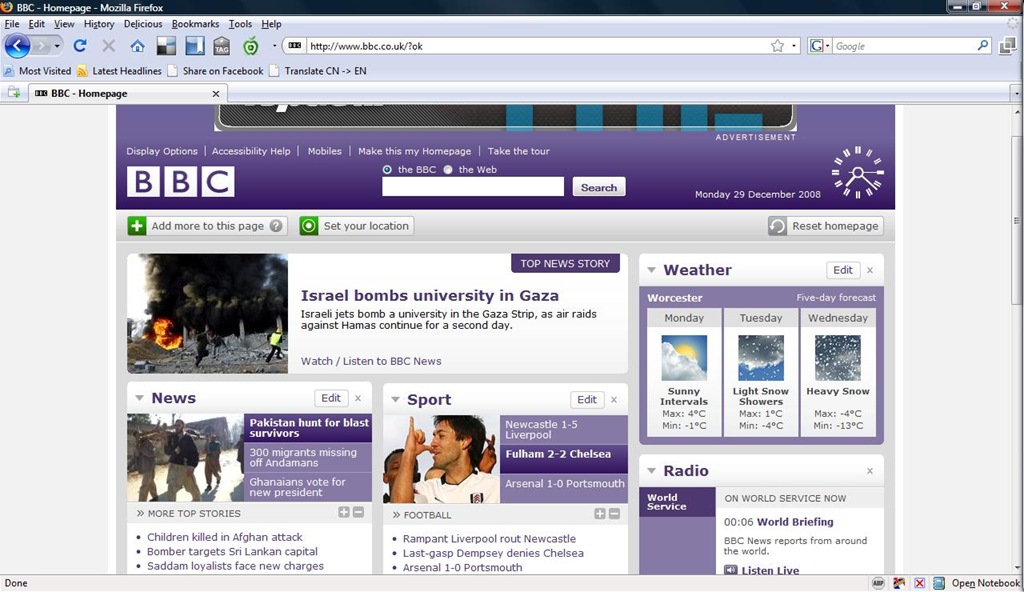Close the Weather module
1024x592 pixels.
[870, 270]
